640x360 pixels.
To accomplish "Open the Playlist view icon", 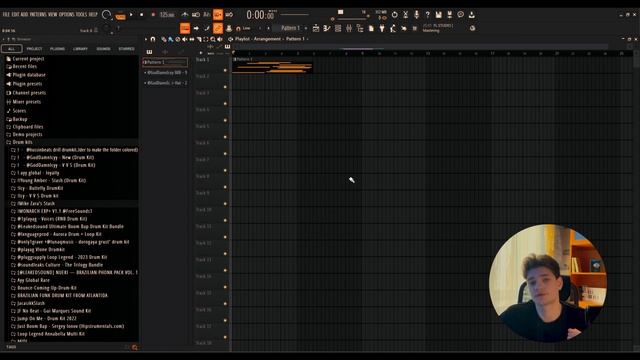I will 316,28.
